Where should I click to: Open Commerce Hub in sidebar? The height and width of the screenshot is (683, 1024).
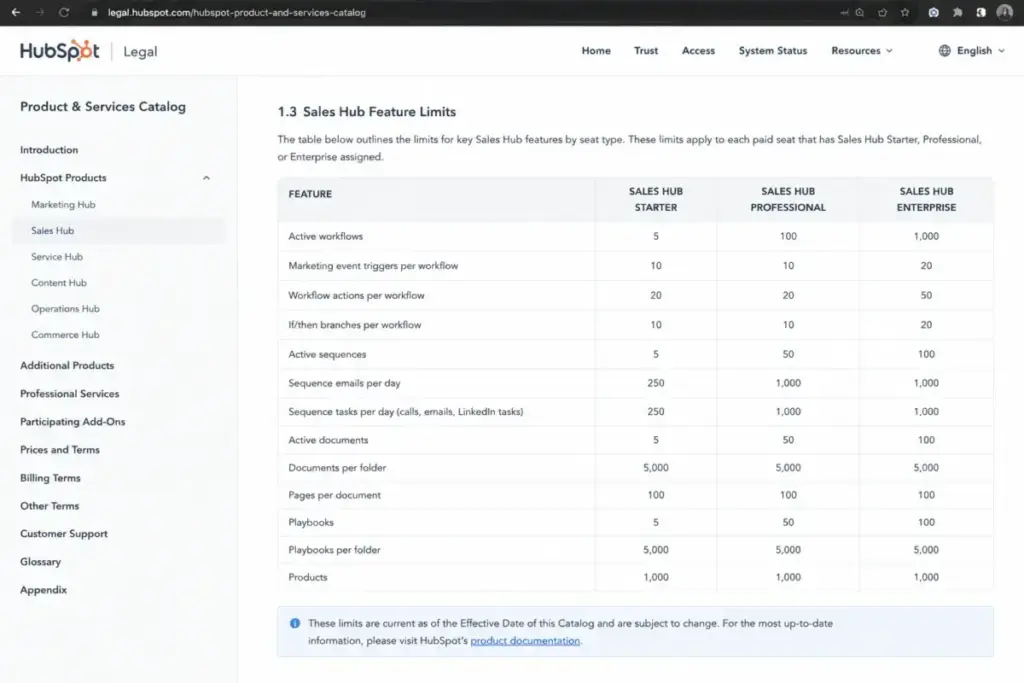tap(65, 334)
